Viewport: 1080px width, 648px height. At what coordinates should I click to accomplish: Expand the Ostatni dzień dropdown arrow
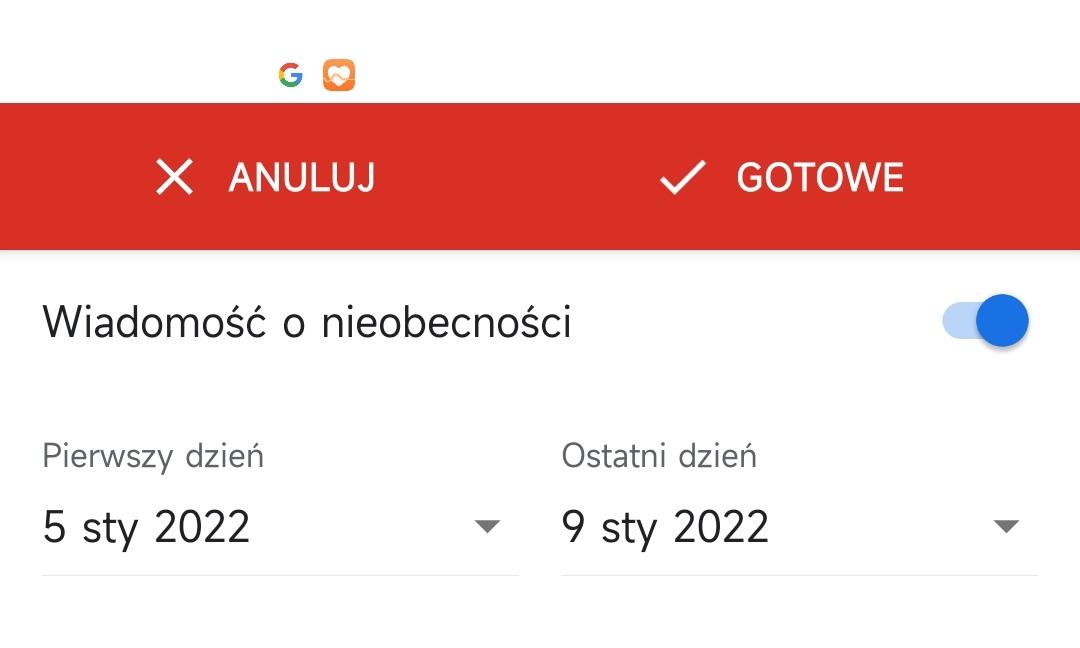[1006, 526]
